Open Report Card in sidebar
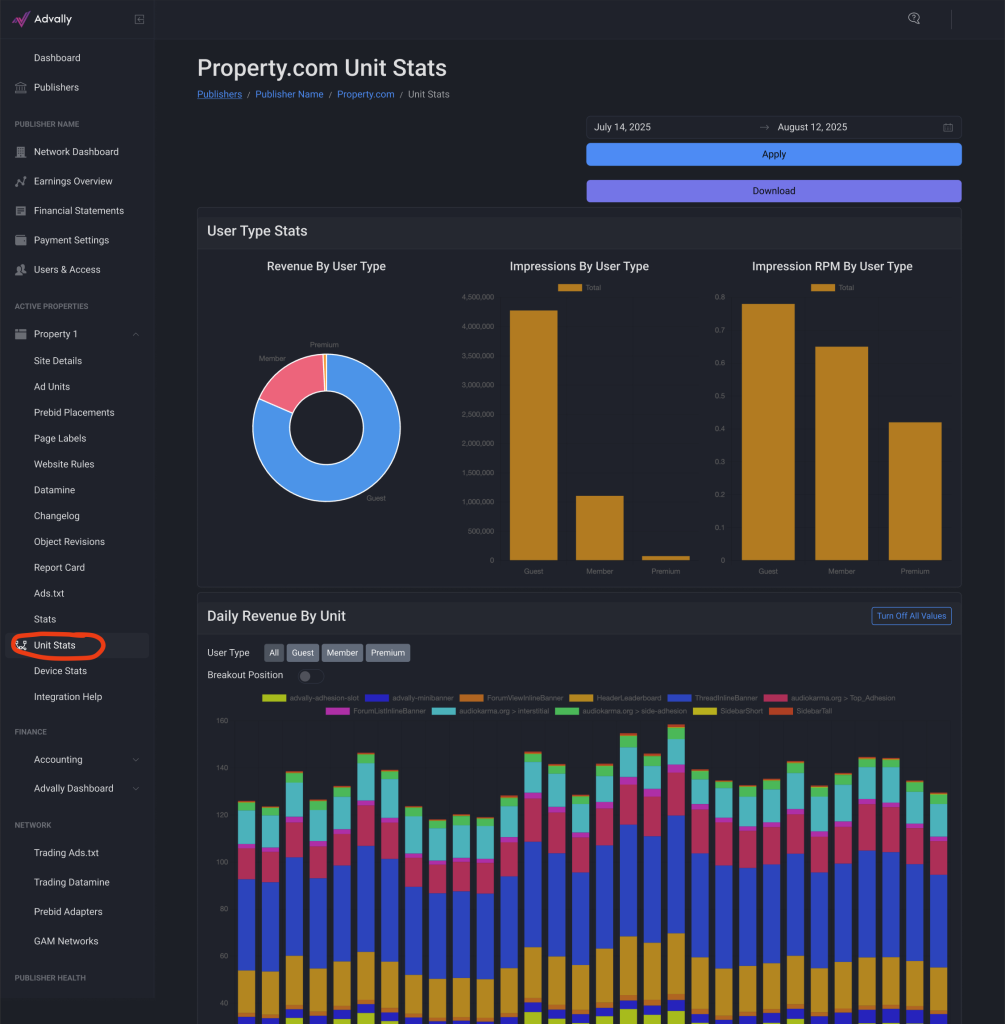This screenshot has width=1005, height=1024. (59, 568)
